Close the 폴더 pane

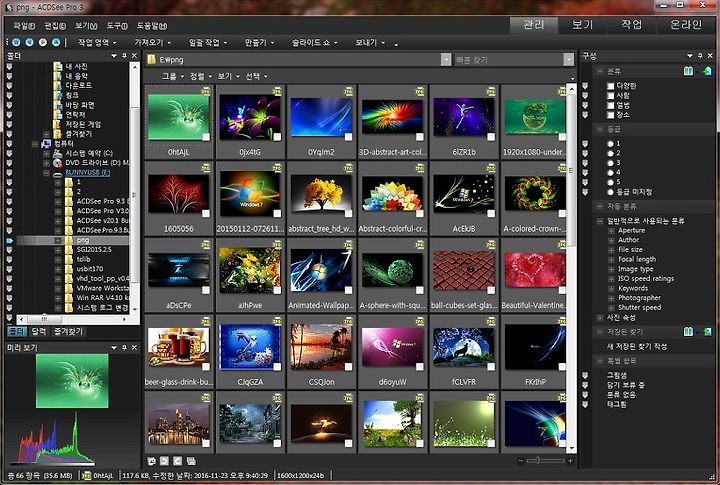pos(134,56)
